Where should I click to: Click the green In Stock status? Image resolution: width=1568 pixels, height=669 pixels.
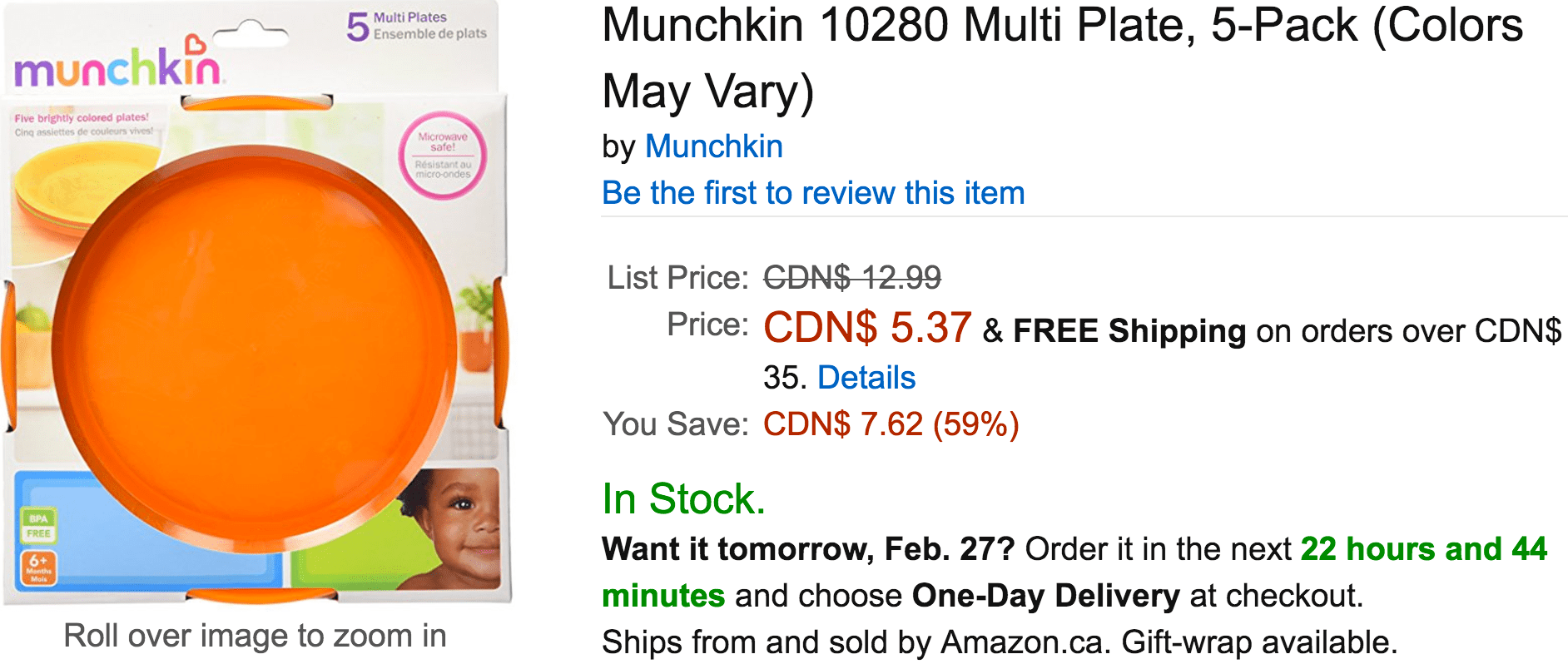683,499
